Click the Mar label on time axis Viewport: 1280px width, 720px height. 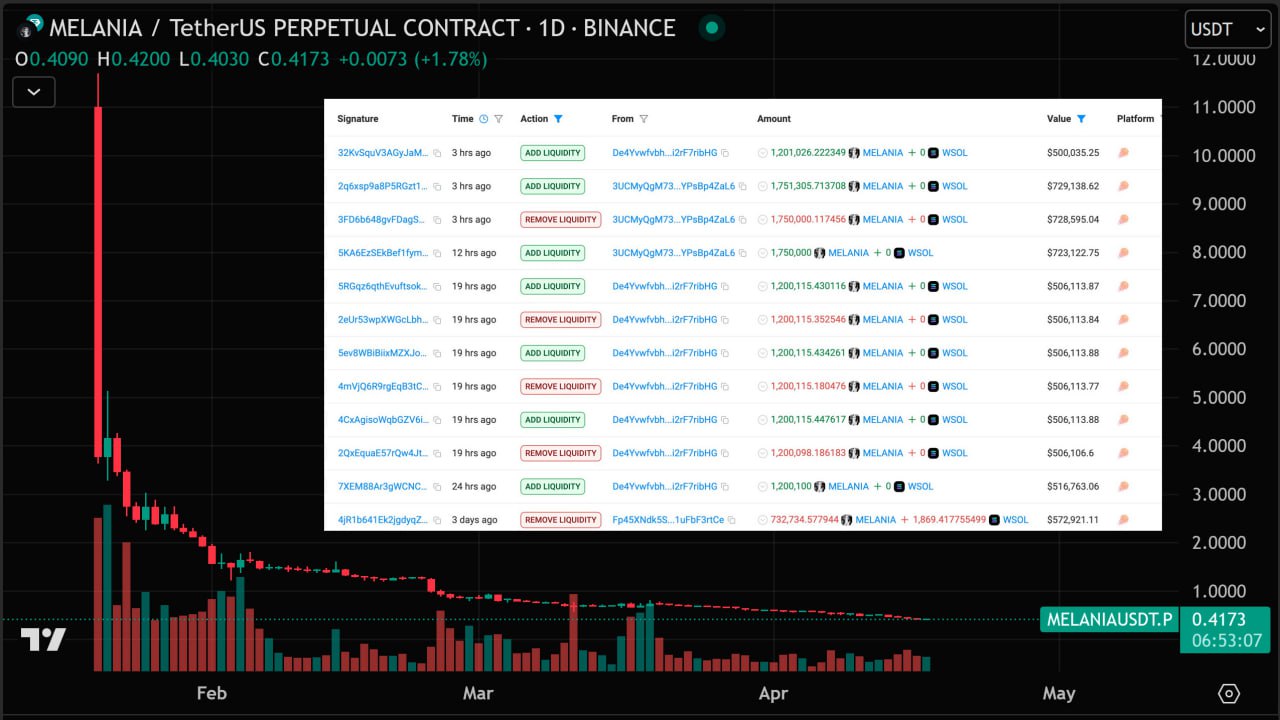click(x=478, y=693)
